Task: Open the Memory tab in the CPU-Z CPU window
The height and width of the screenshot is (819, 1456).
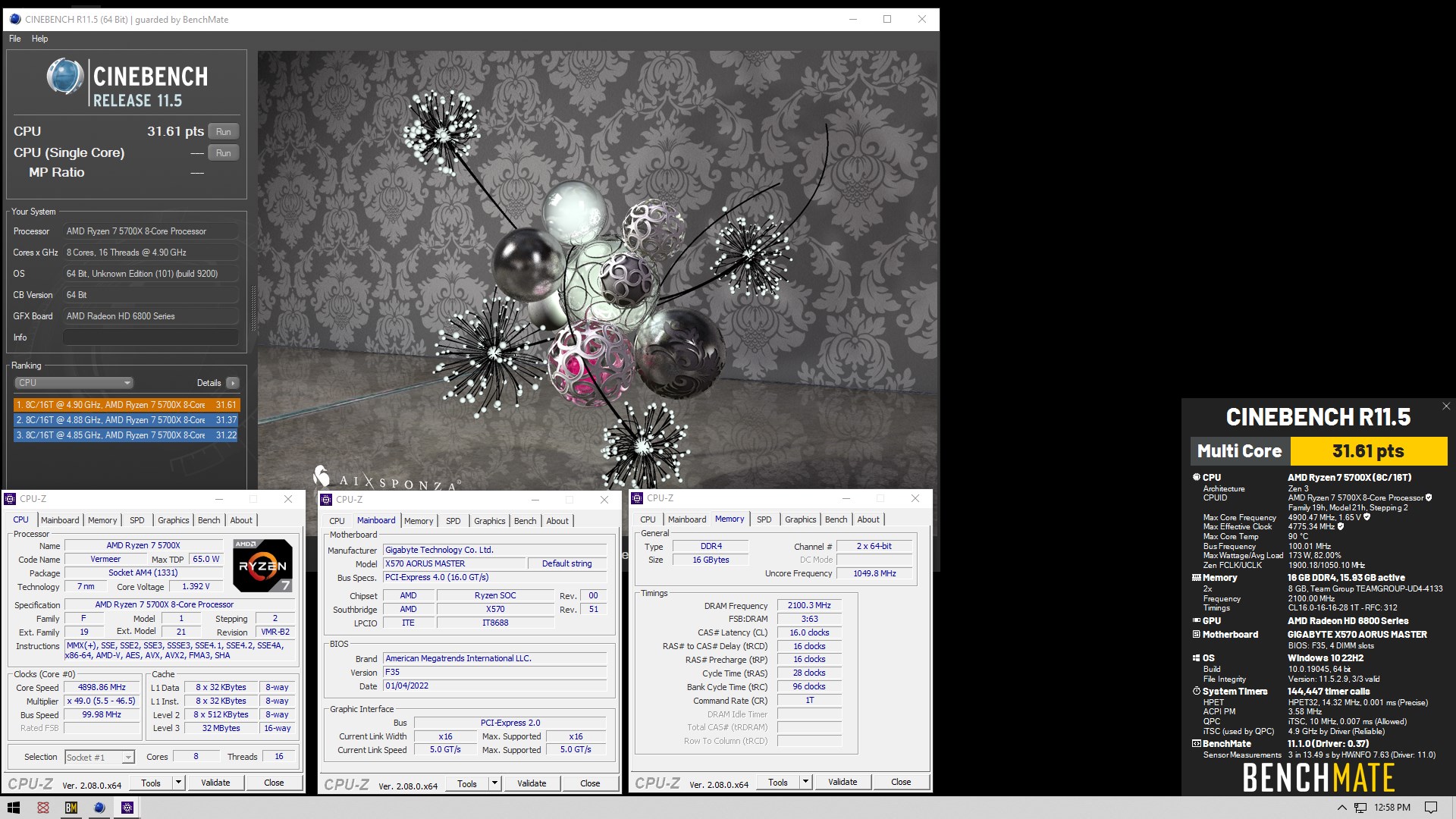Action: tap(102, 520)
